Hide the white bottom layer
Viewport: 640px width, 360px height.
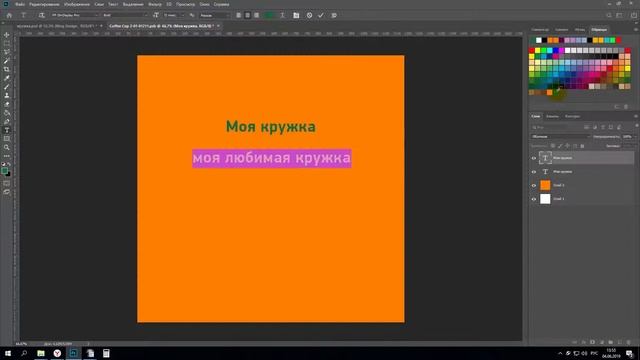pyautogui.click(x=534, y=199)
